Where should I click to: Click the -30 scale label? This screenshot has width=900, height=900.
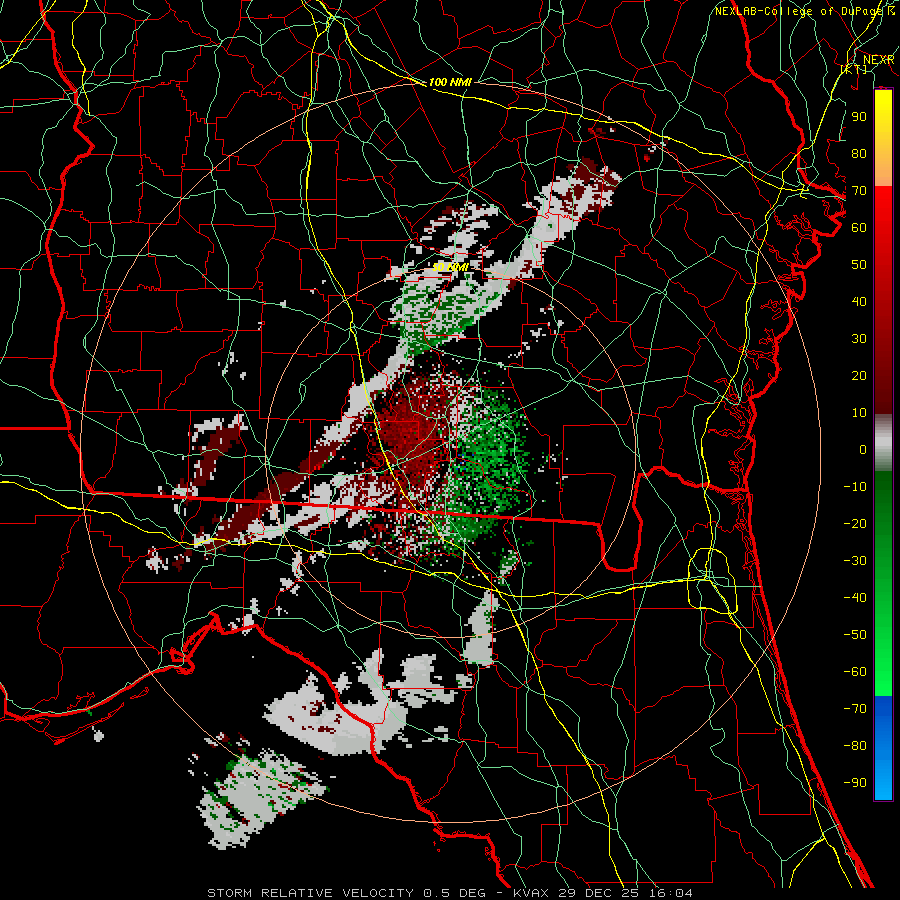pos(855,561)
